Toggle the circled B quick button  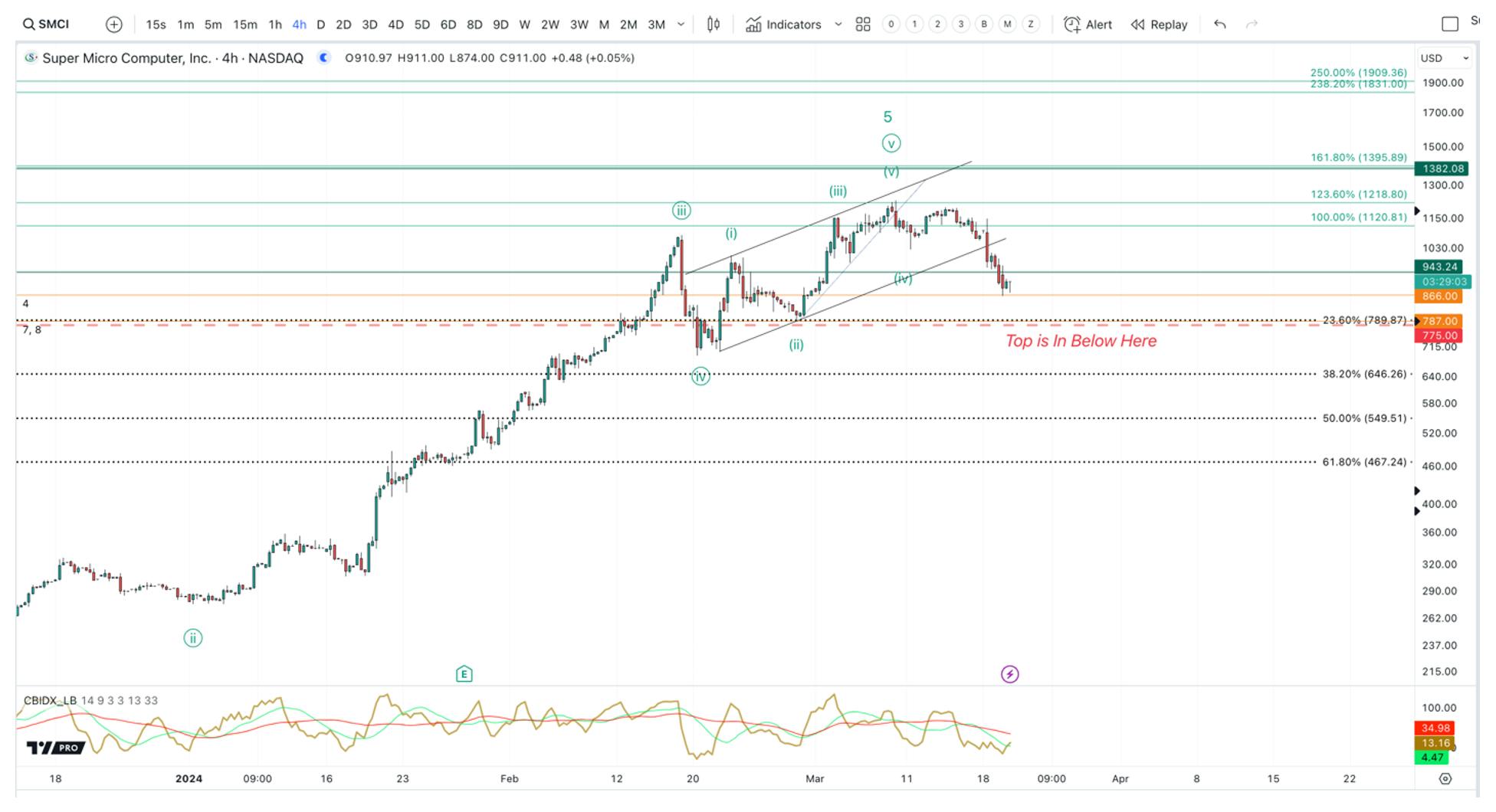984,25
